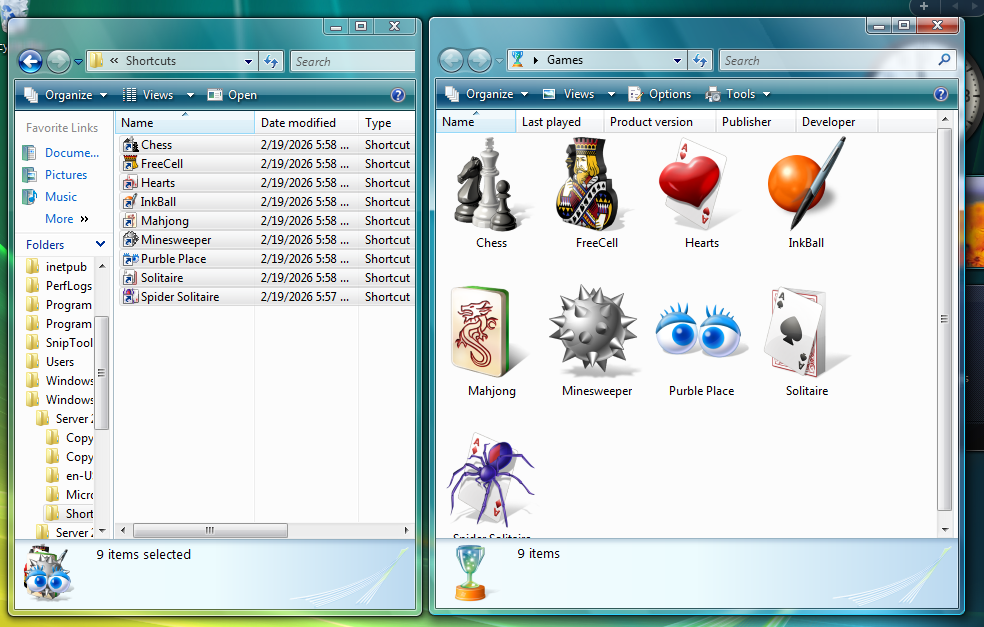The image size is (984, 627).
Task: Click Options in the Games toolbar
Action: coord(659,94)
